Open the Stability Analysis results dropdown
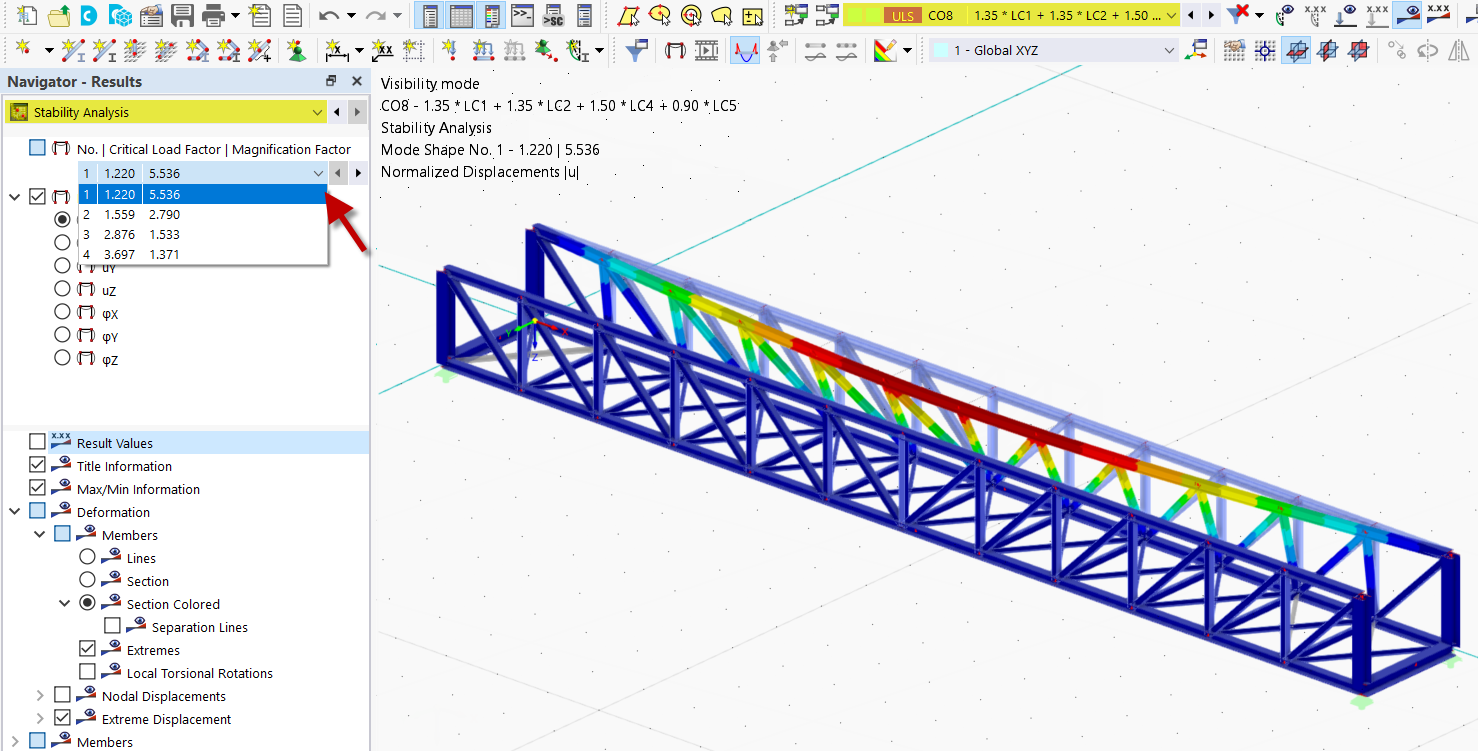The width and height of the screenshot is (1478, 751). click(317, 112)
